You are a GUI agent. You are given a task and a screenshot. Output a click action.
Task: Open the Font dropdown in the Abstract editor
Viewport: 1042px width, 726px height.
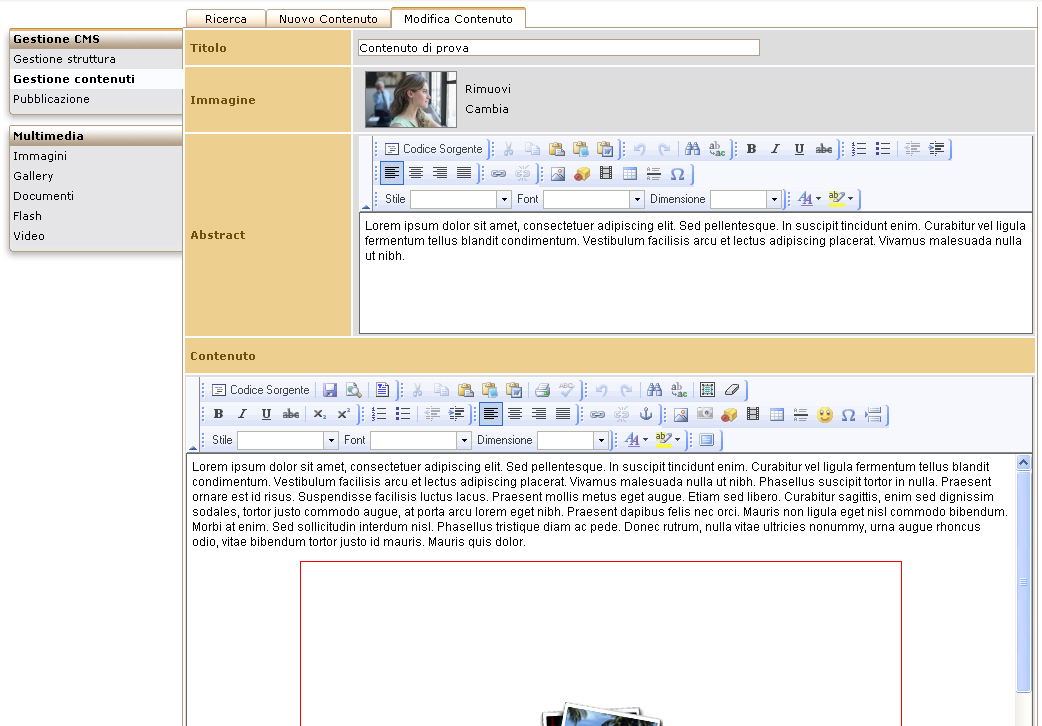coord(637,199)
